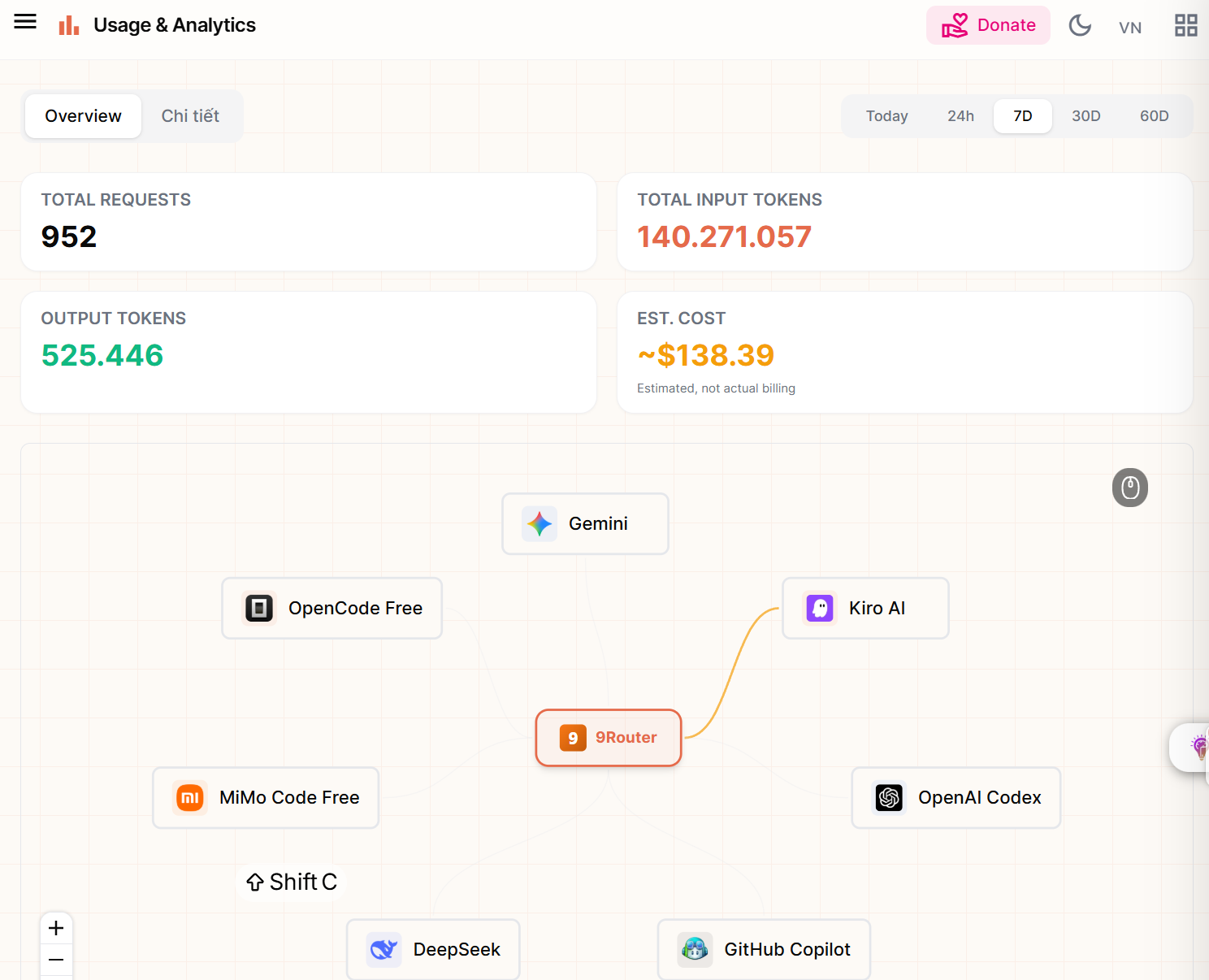This screenshot has width=1209, height=980.
Task: Open the hamburger sidebar menu
Action: 25,21
